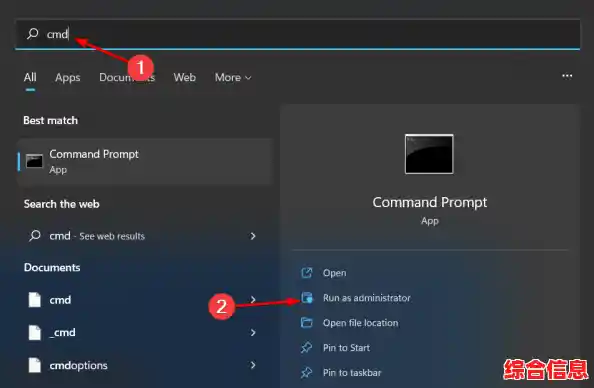Choose Open file location
Screen dimensions: 594x388
[x=360, y=323]
